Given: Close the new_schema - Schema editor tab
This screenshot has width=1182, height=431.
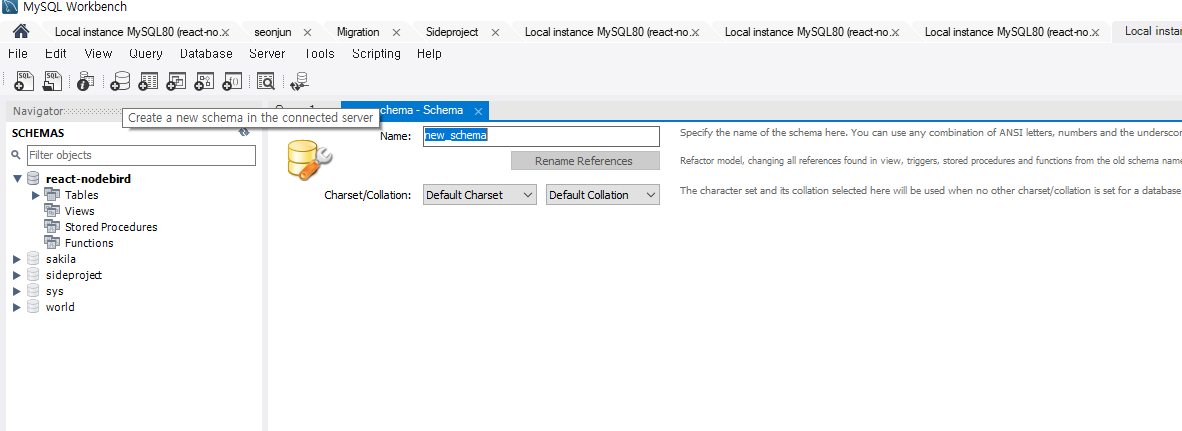Looking at the screenshot, I should click(x=478, y=111).
